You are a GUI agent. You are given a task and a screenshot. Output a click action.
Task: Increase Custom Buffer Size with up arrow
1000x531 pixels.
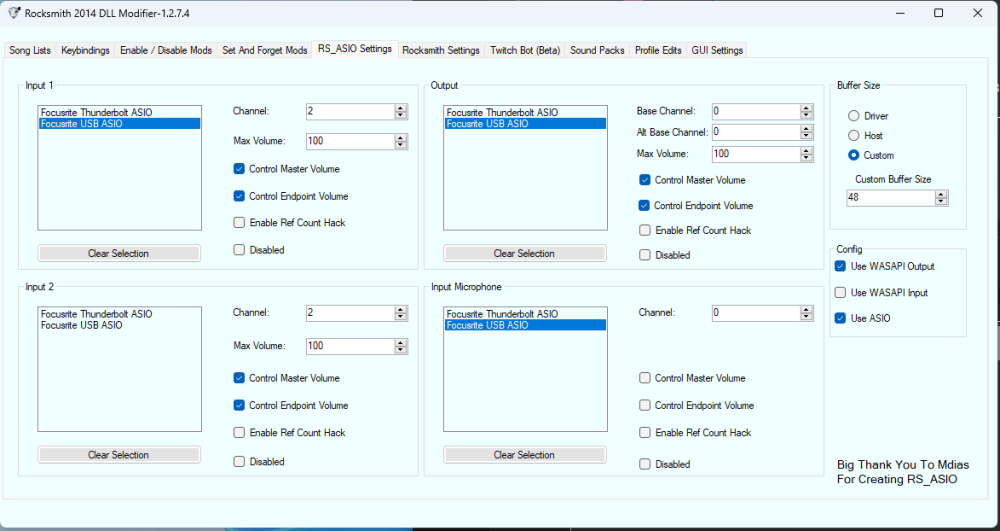(x=940, y=194)
